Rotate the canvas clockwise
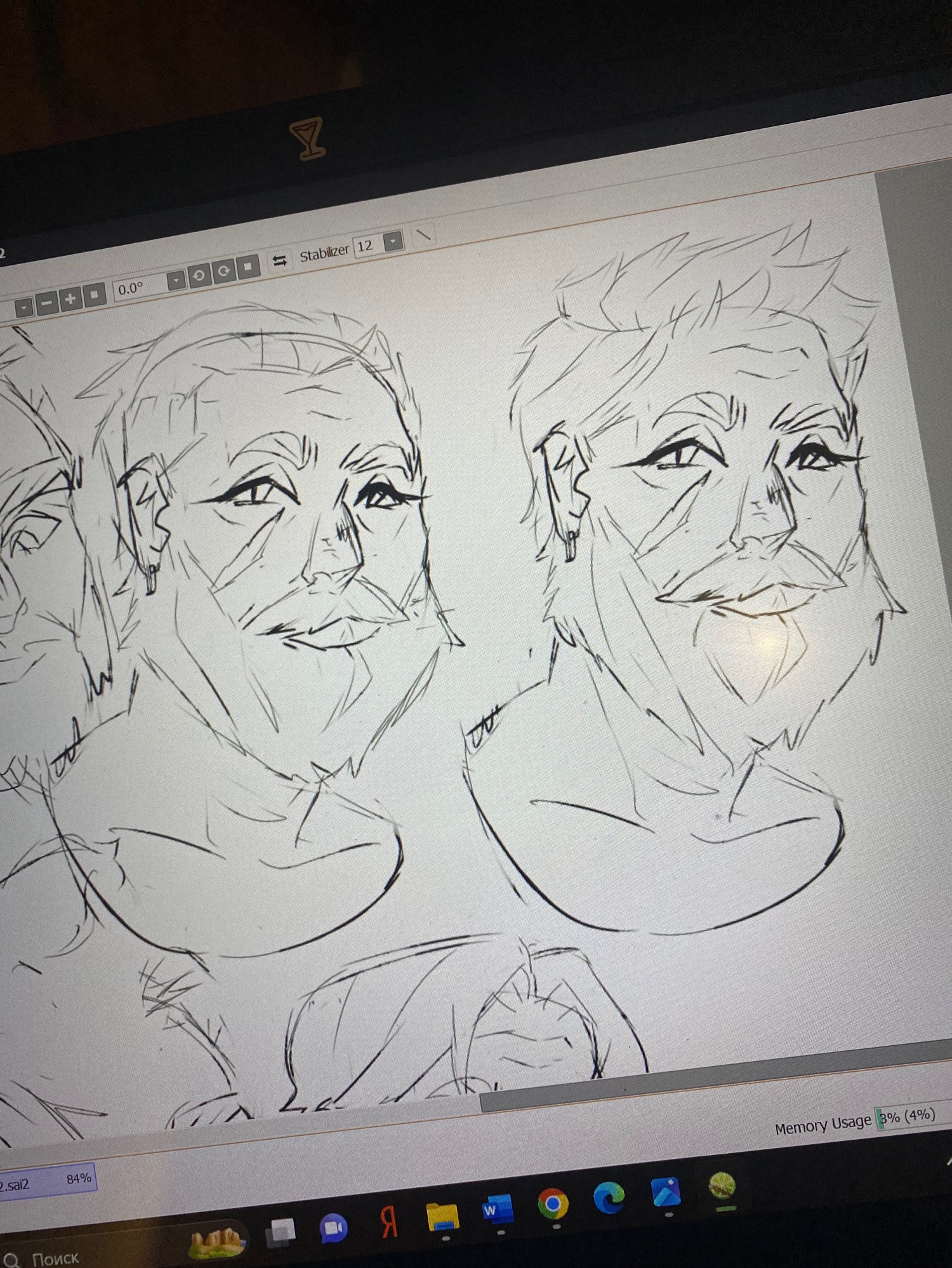 pyautogui.click(x=223, y=272)
